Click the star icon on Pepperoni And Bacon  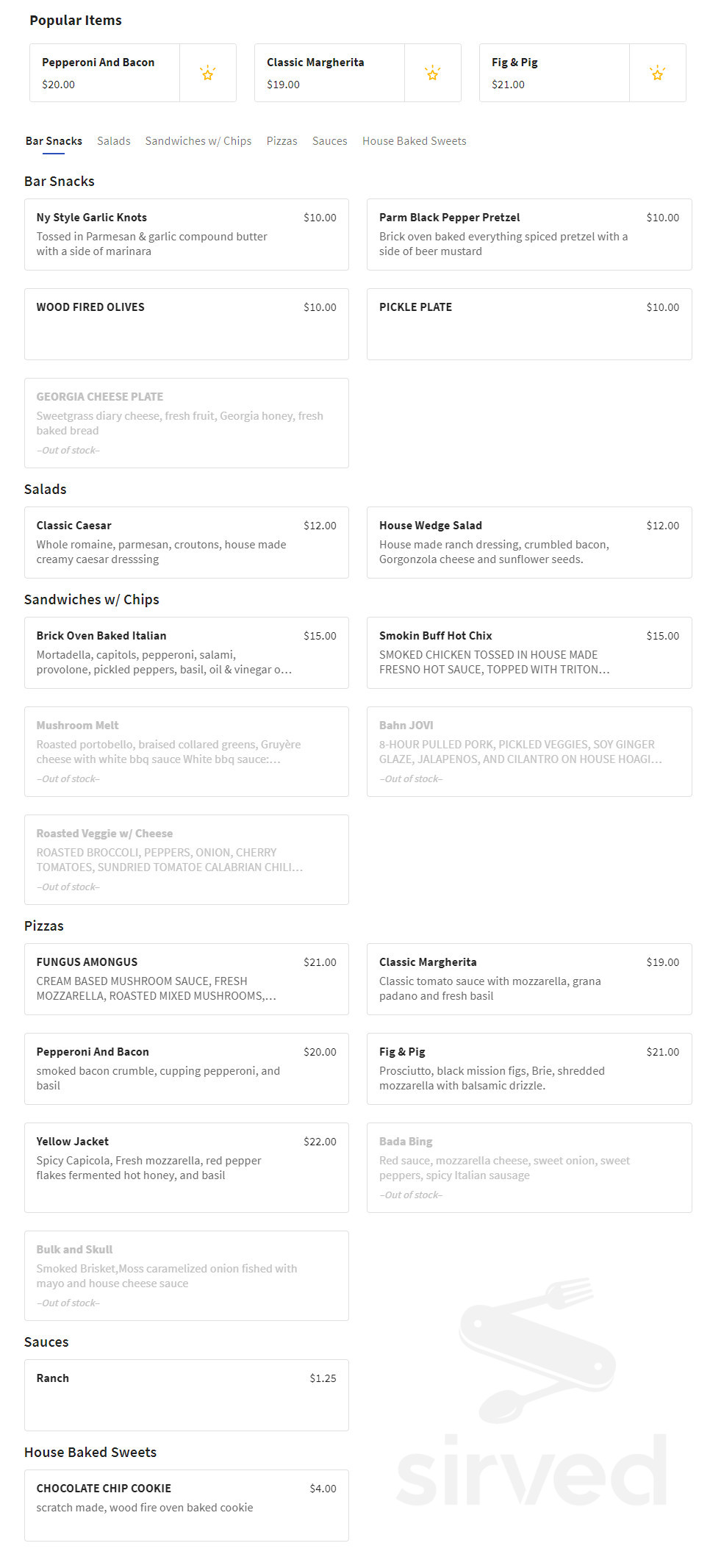208,73
